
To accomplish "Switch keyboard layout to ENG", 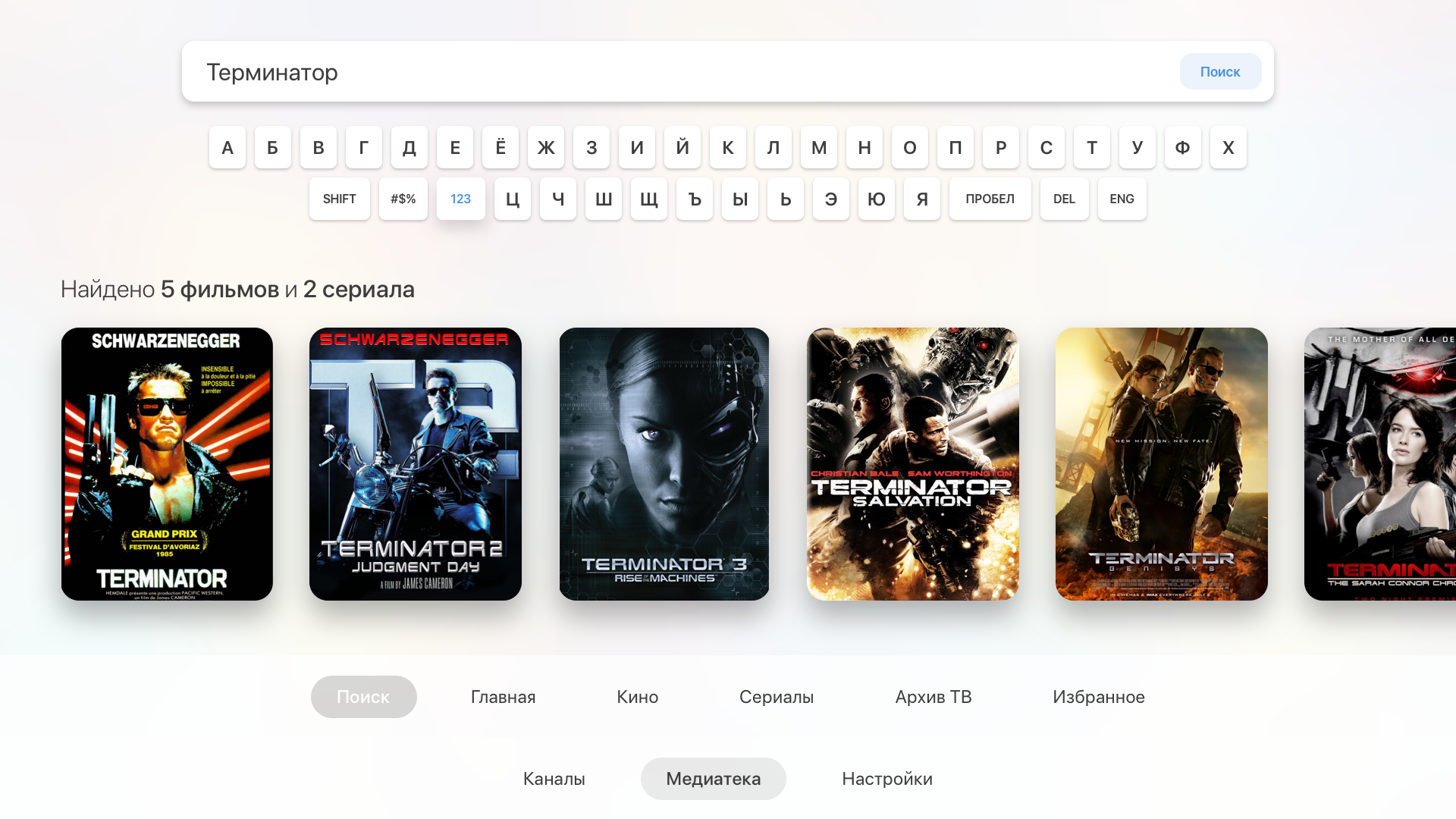I will 1122,199.
